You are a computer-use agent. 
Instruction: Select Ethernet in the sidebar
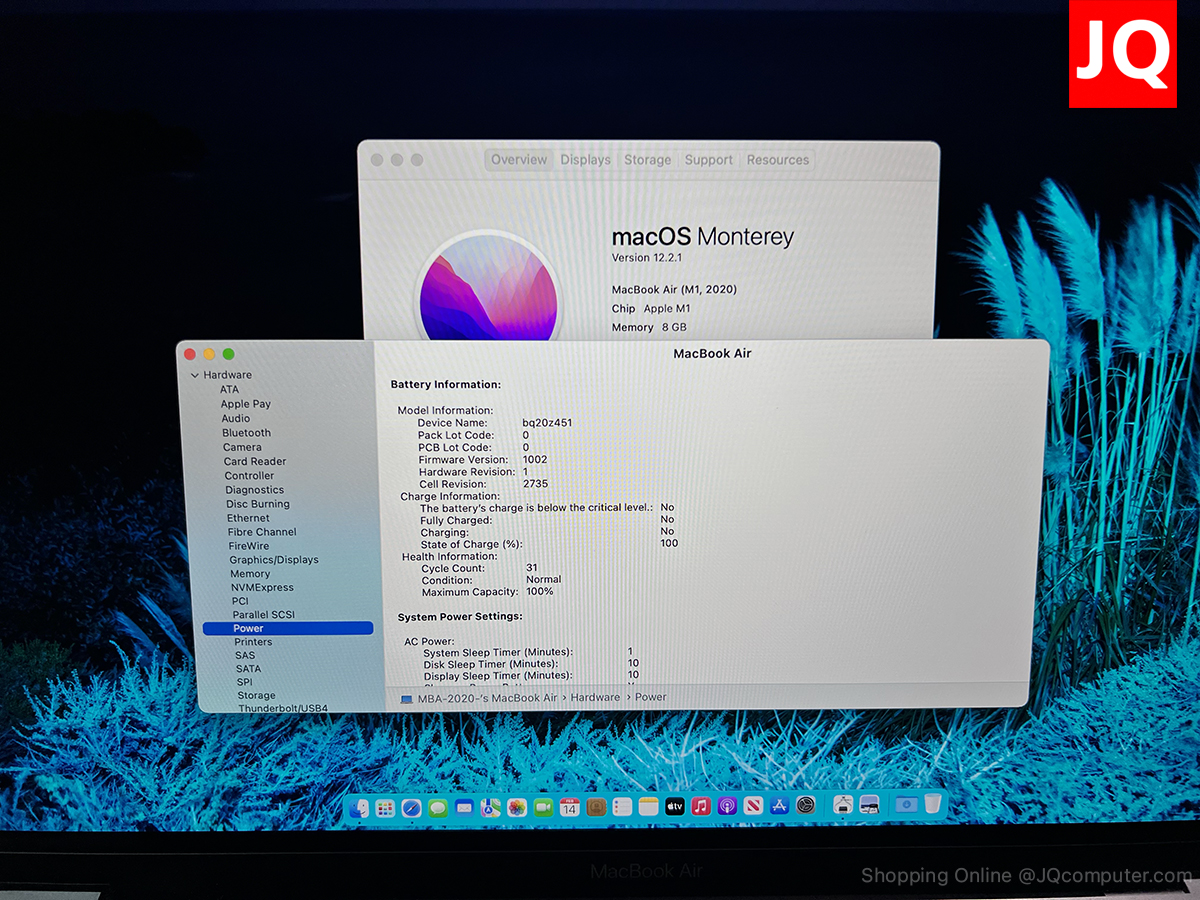(x=248, y=518)
